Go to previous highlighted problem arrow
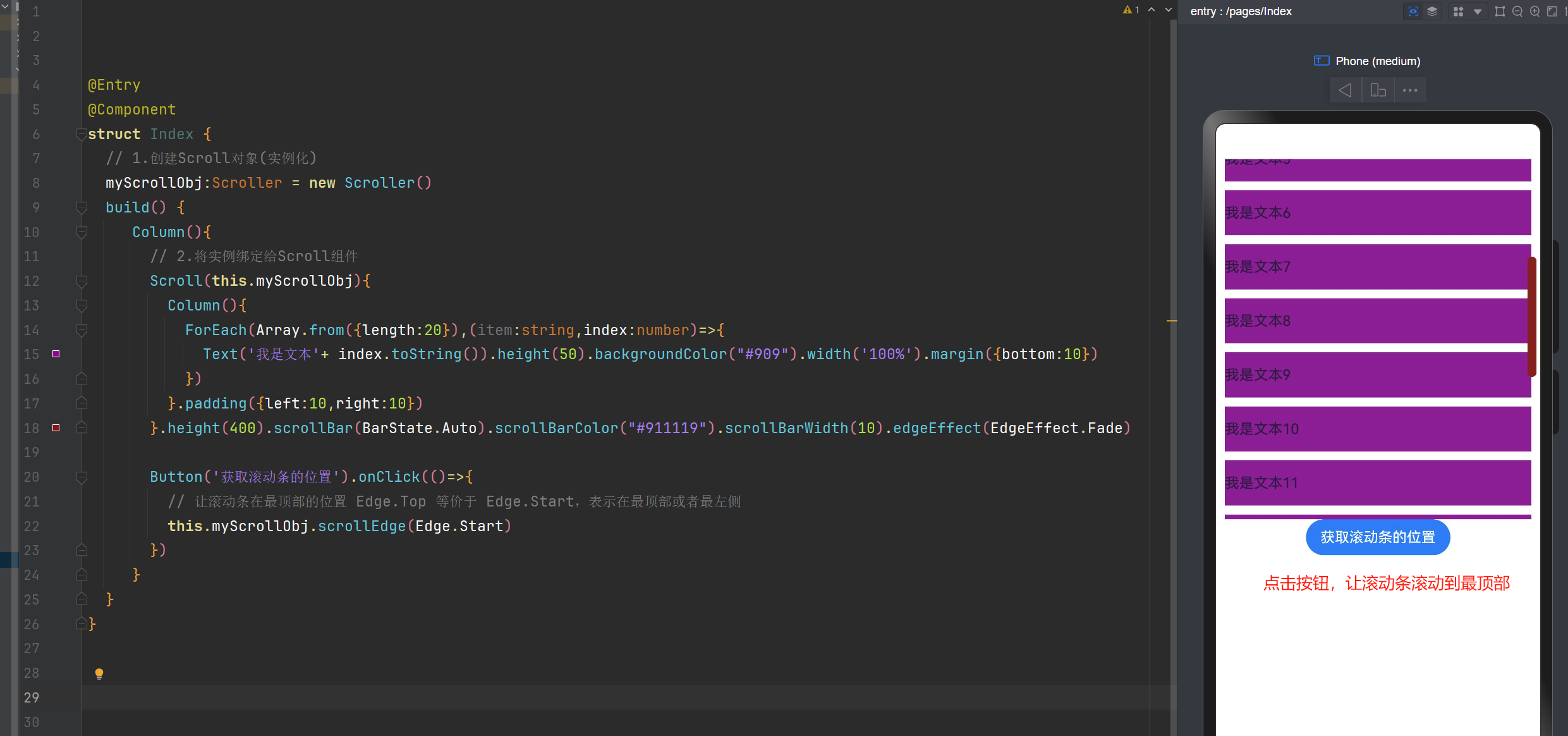This screenshot has width=1568, height=736. point(1152,9)
